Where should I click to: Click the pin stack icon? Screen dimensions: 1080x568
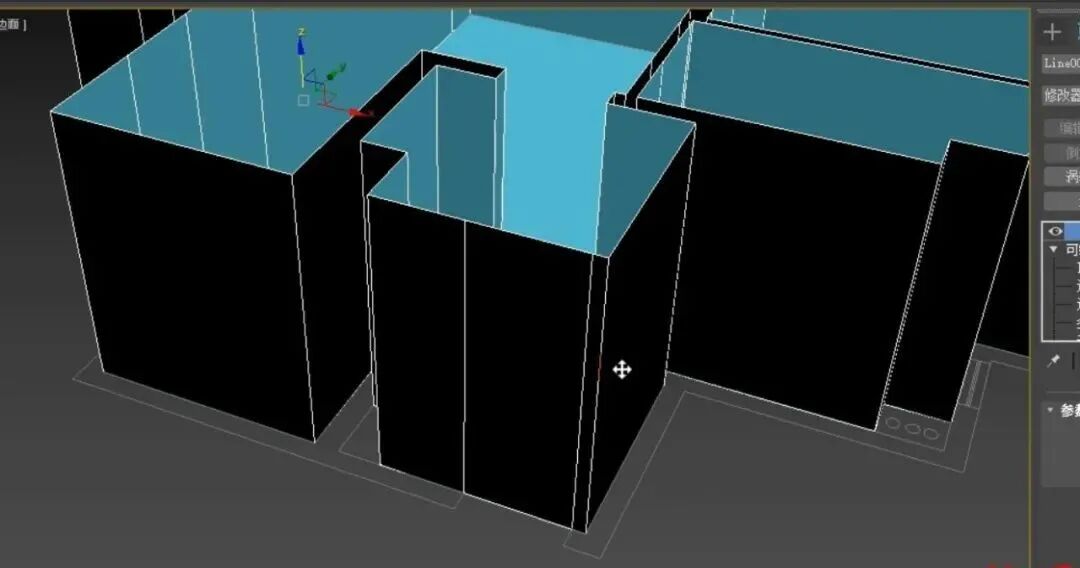[x=1054, y=361]
